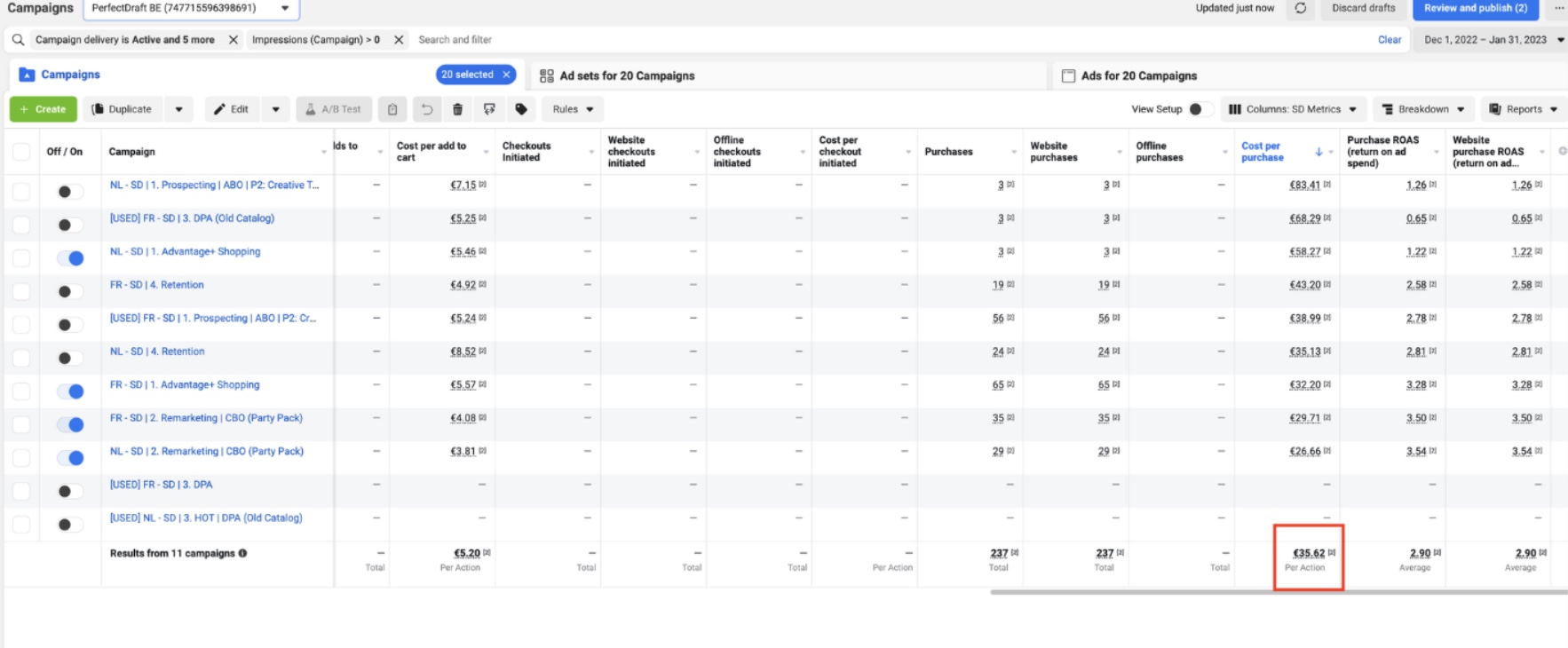Toggle off NL Advantage+ Shopping campaign
The height and width of the screenshot is (648, 1568).
pyautogui.click(x=70, y=258)
